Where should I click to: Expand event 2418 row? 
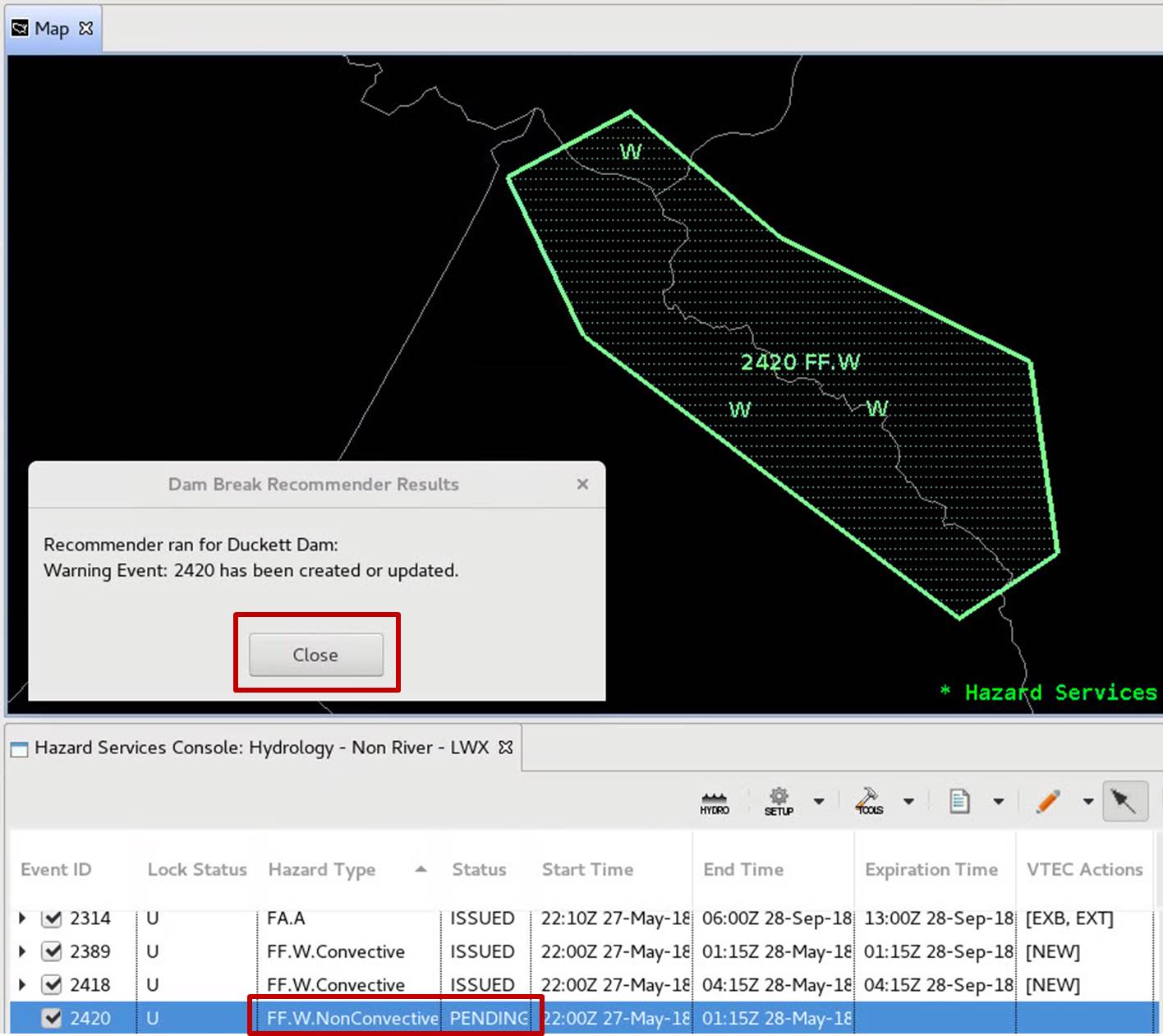pyautogui.click(x=22, y=984)
